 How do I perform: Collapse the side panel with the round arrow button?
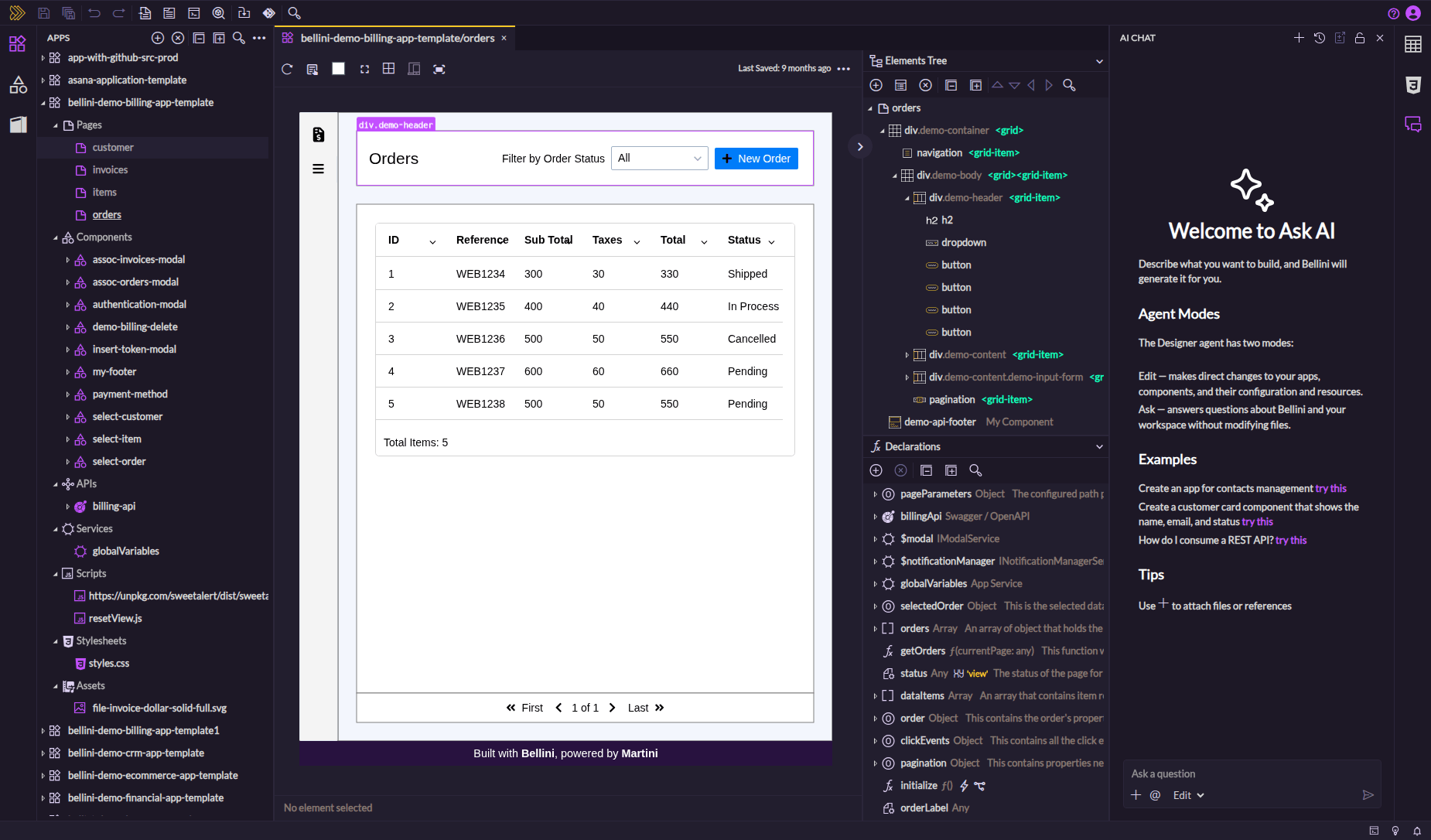pyautogui.click(x=859, y=146)
